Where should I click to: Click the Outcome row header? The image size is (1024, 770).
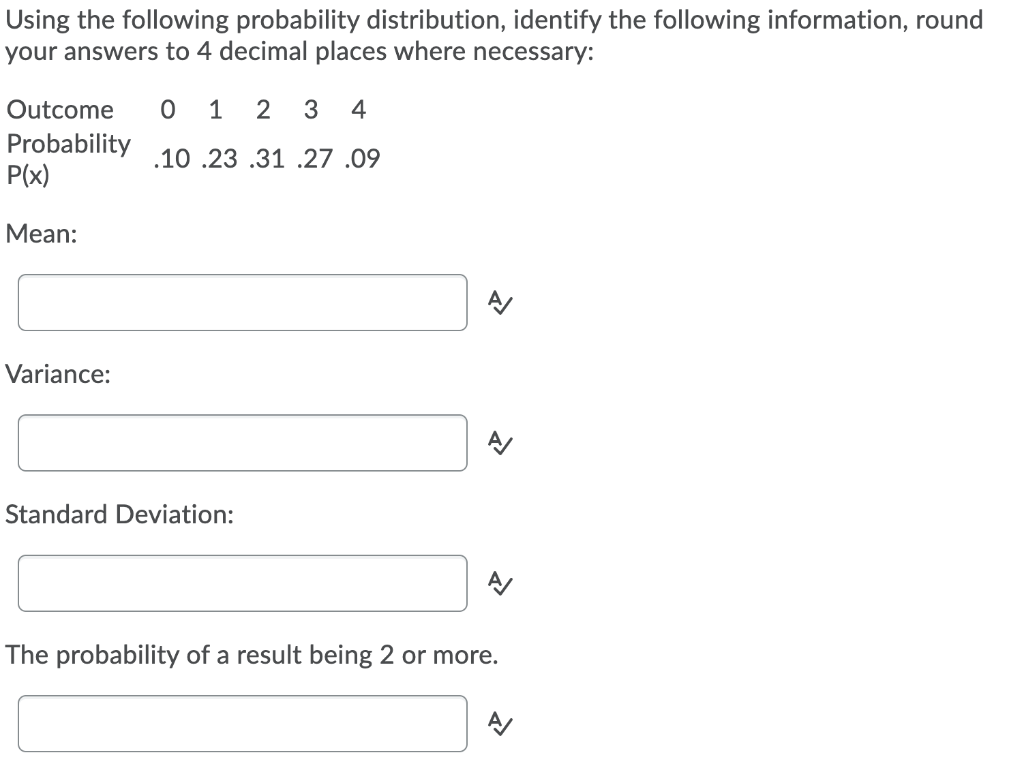pyautogui.click(x=60, y=110)
